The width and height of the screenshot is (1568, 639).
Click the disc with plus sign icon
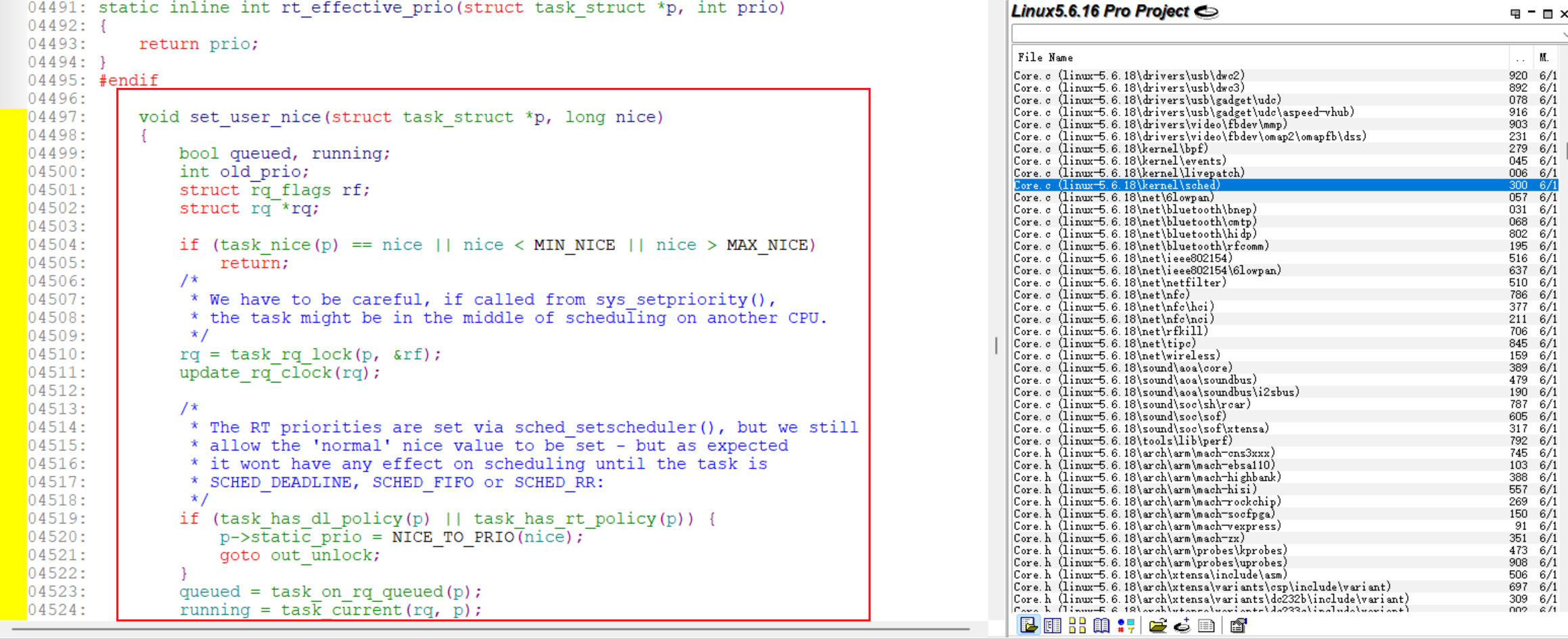tap(1182, 625)
